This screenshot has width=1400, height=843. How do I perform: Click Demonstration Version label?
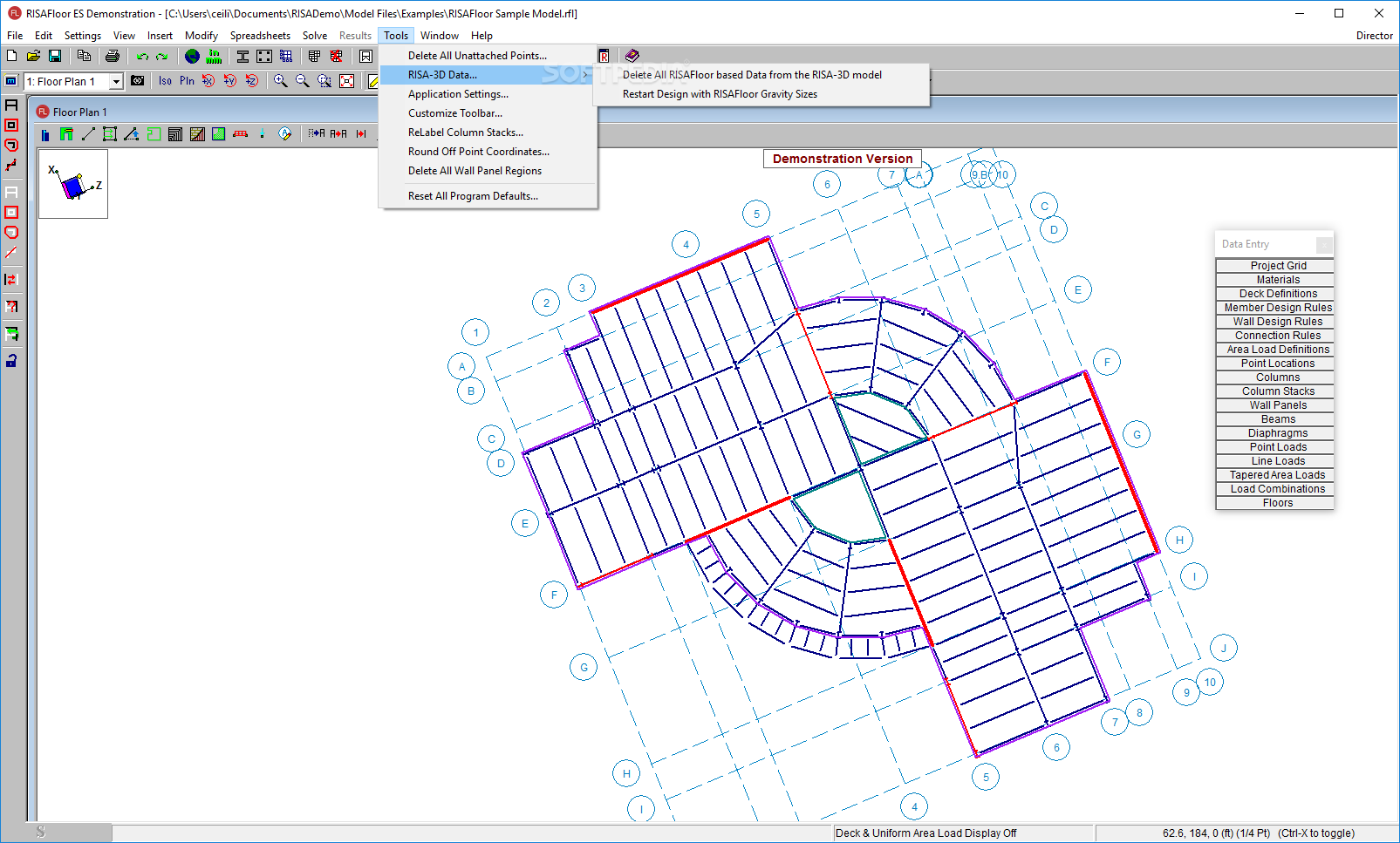tap(843, 159)
